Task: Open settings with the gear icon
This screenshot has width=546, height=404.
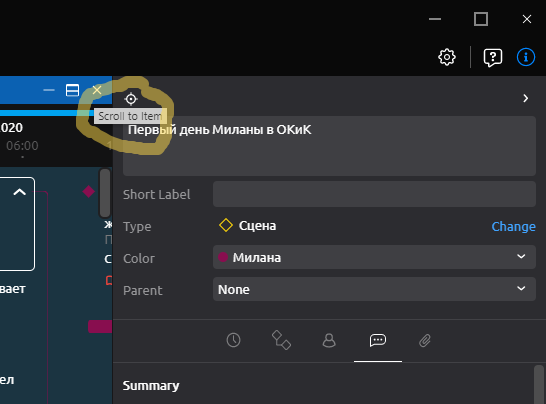Action: pyautogui.click(x=447, y=57)
